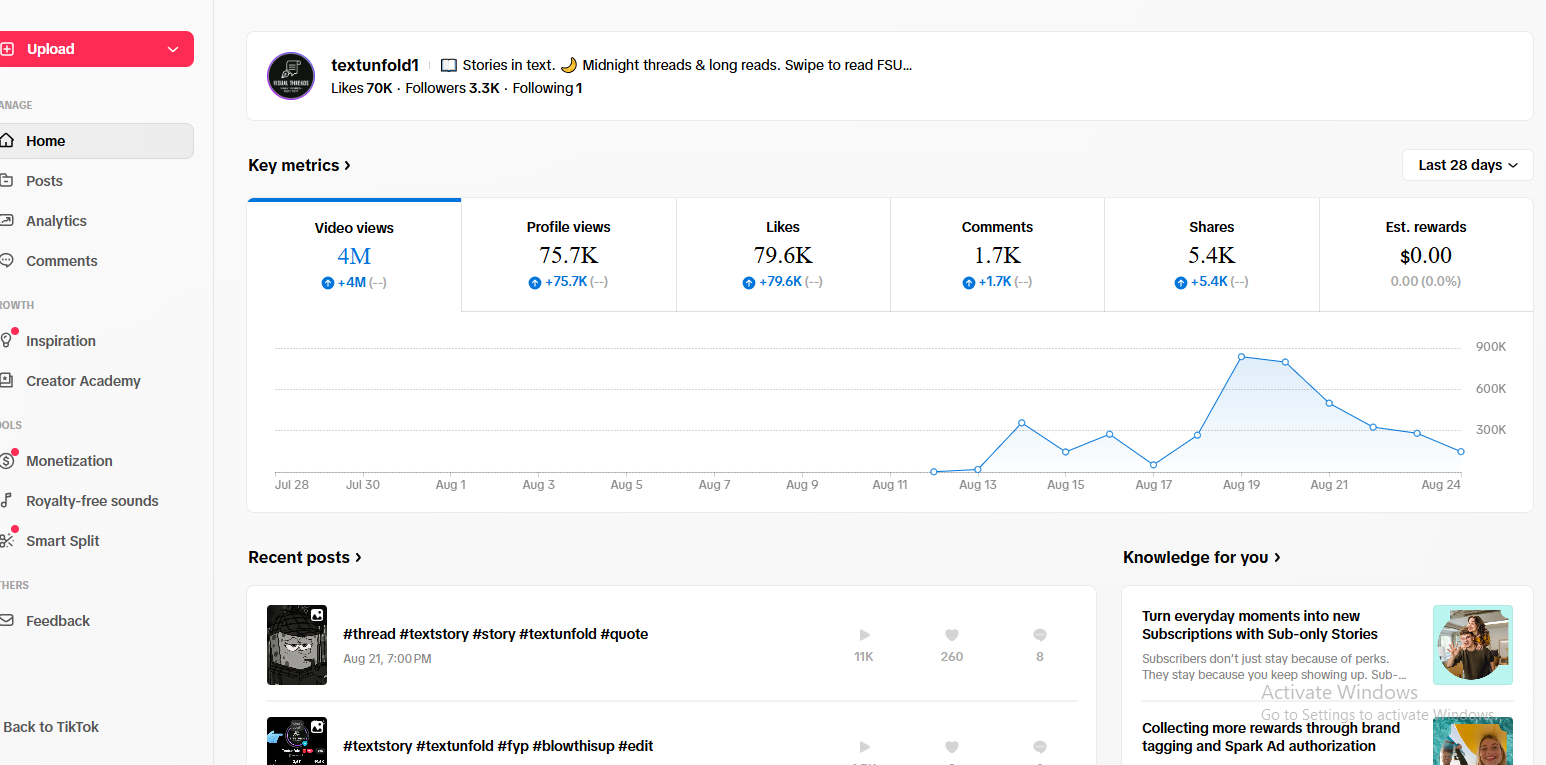This screenshot has width=1546, height=765.
Task: Open Royalty-free sounds music note icon
Action: pos(6,501)
